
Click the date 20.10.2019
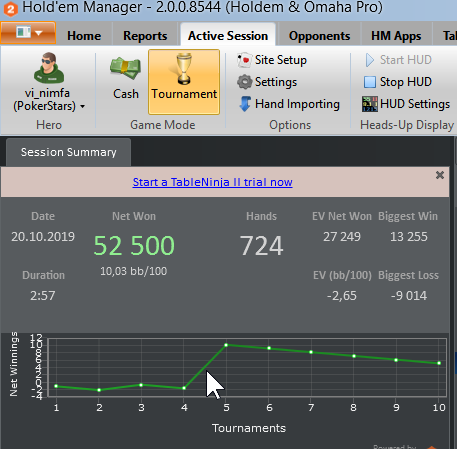pos(43,237)
